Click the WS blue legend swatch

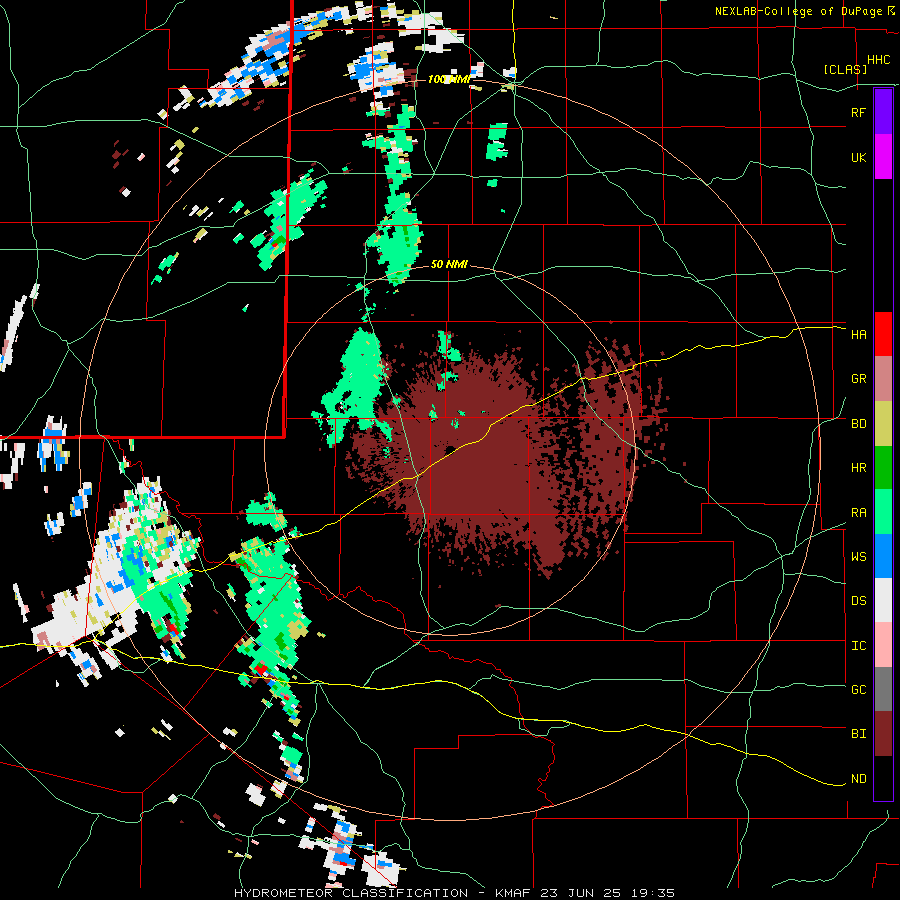[883, 556]
